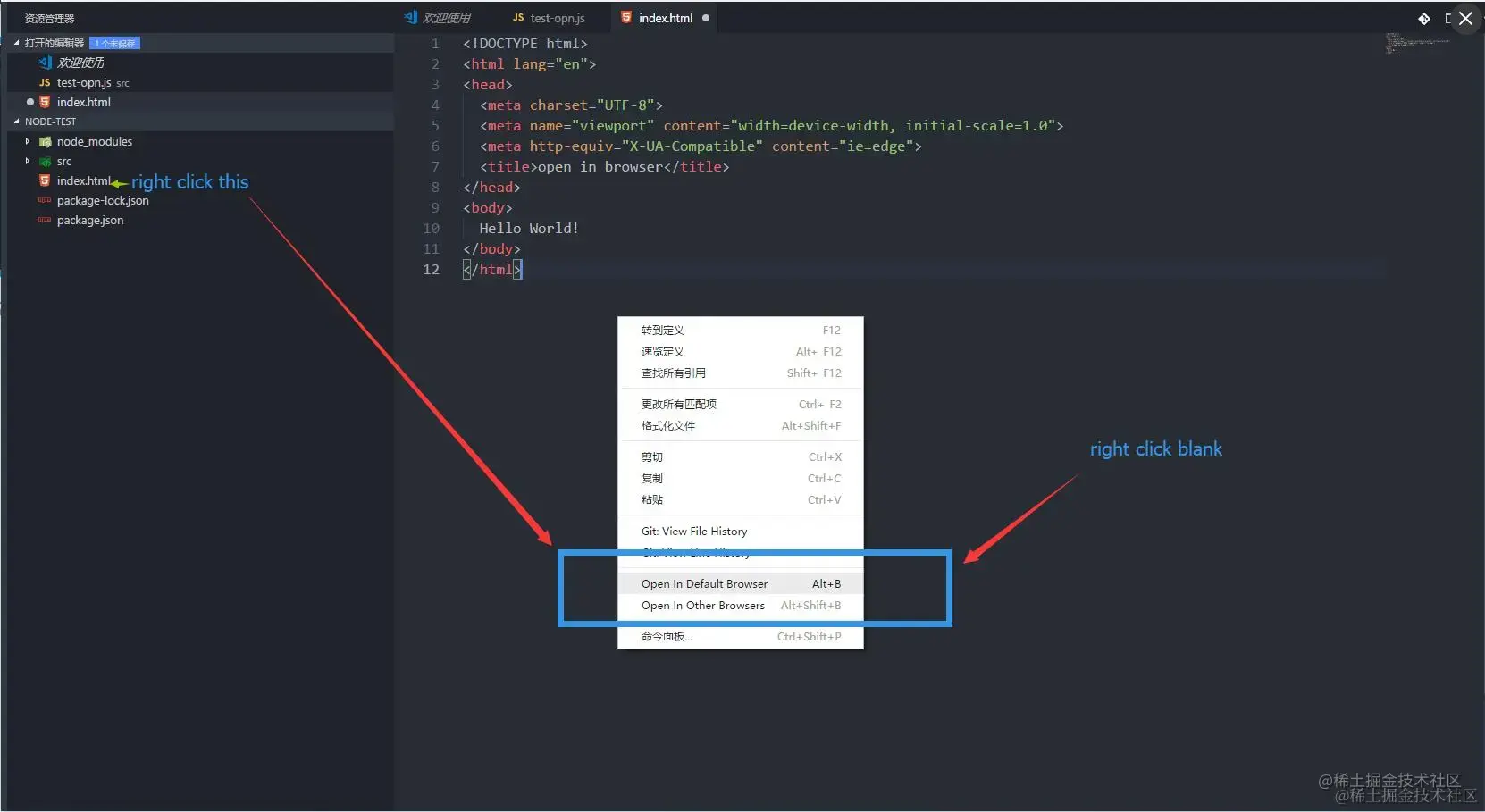
Task: Select index.html in the open editors list
Action: click(x=84, y=102)
